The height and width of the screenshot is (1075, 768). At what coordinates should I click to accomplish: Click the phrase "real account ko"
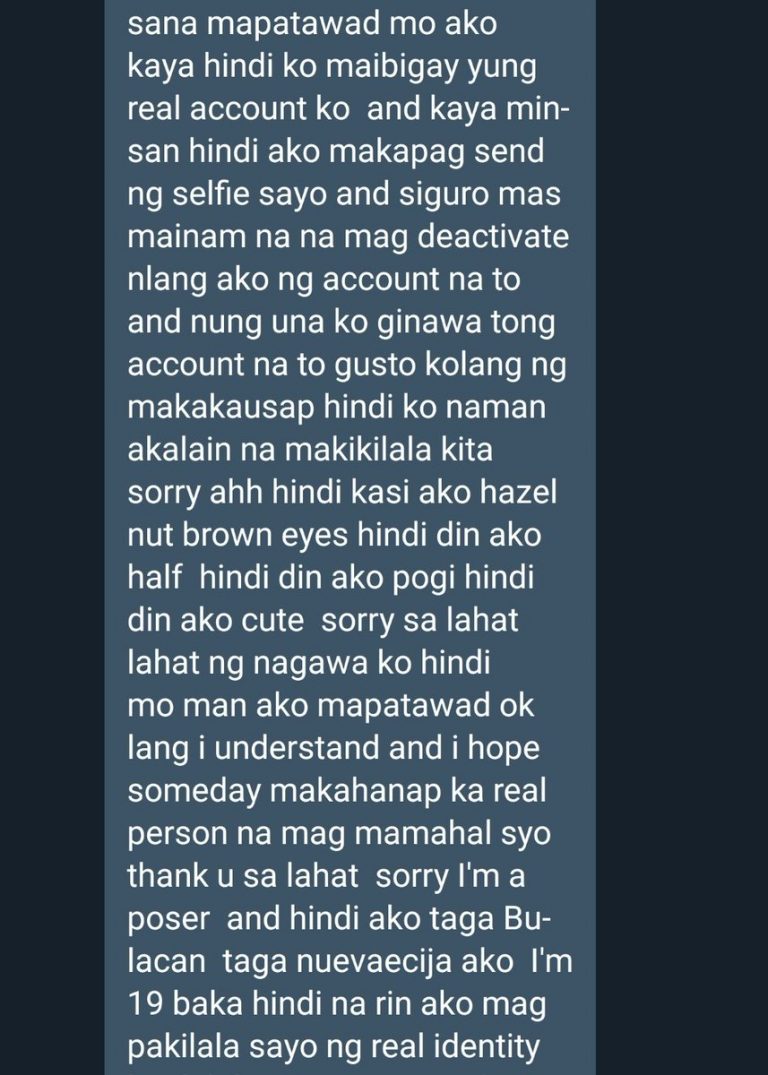click(x=238, y=109)
